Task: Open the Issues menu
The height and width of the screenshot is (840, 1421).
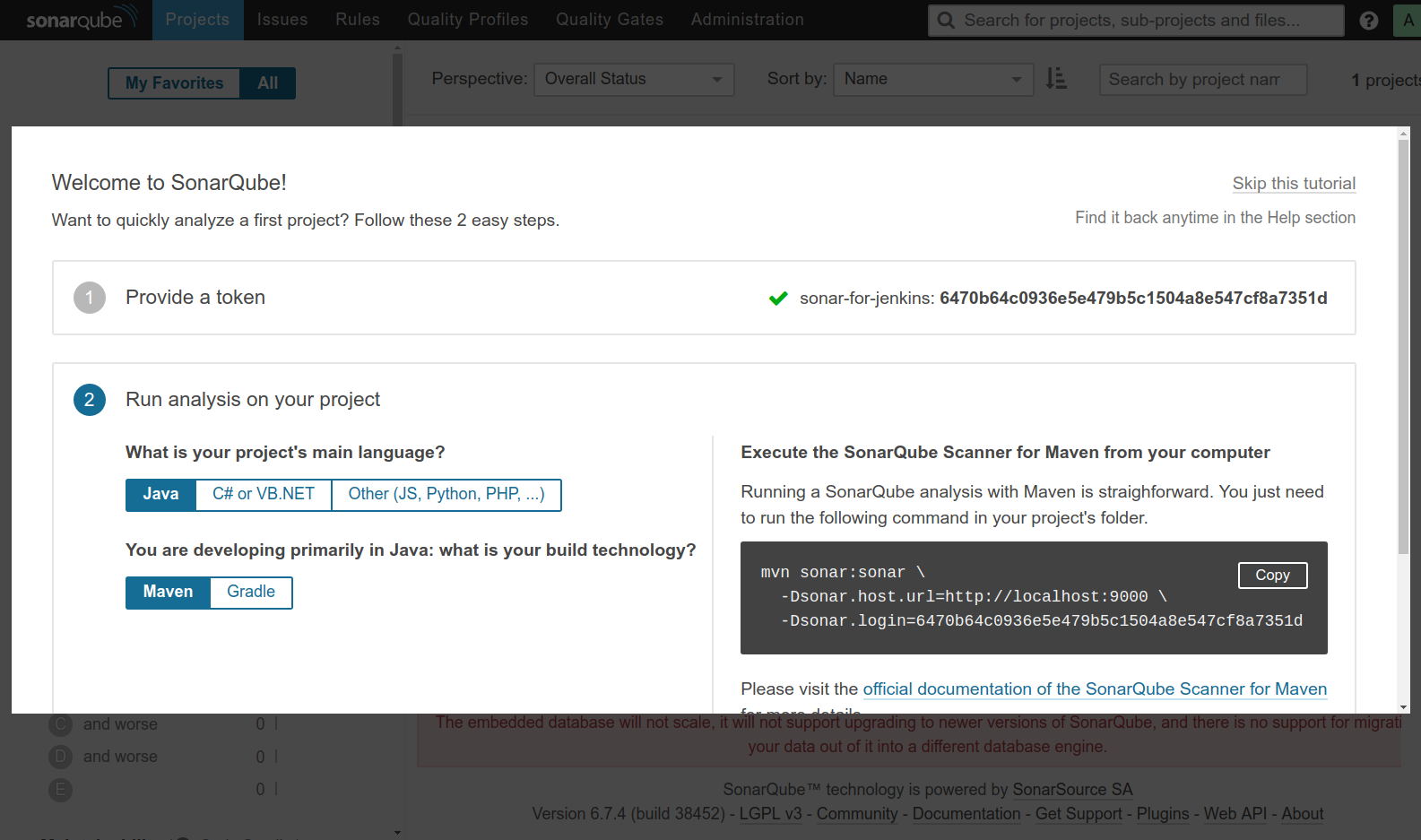Action: tap(282, 20)
